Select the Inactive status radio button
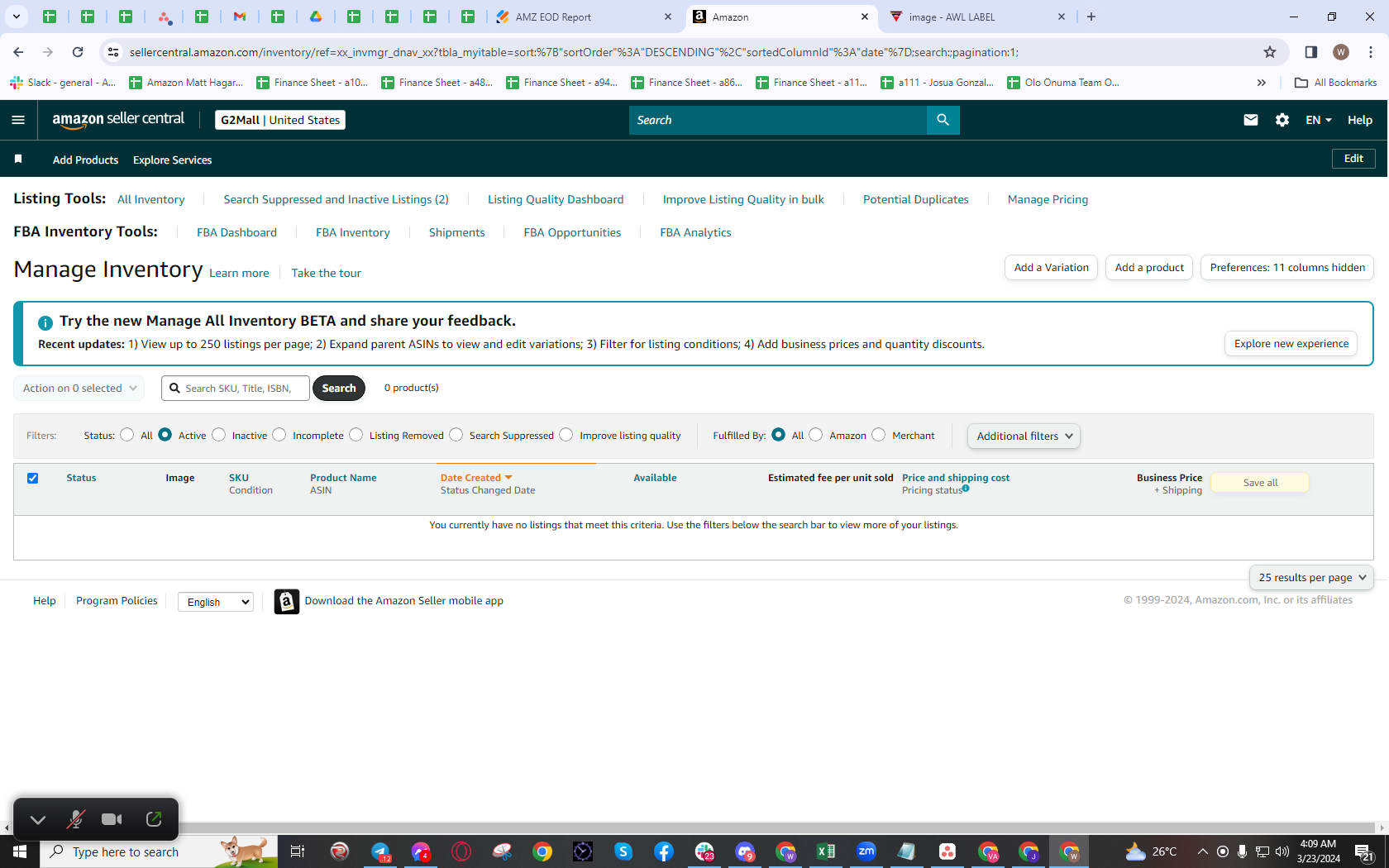The width and height of the screenshot is (1389, 868). pyautogui.click(x=219, y=435)
